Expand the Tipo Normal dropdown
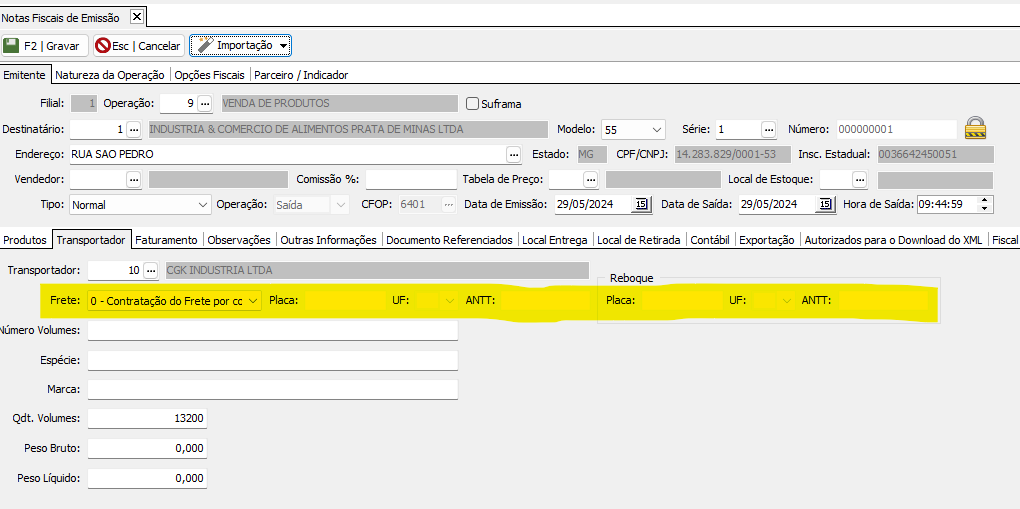Screen dimensions: 1020x509 (203, 204)
